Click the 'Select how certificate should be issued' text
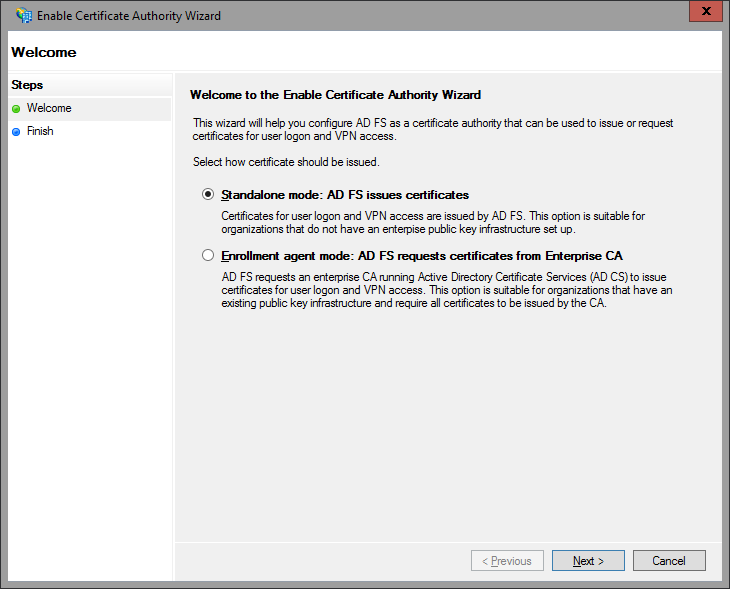 286,162
